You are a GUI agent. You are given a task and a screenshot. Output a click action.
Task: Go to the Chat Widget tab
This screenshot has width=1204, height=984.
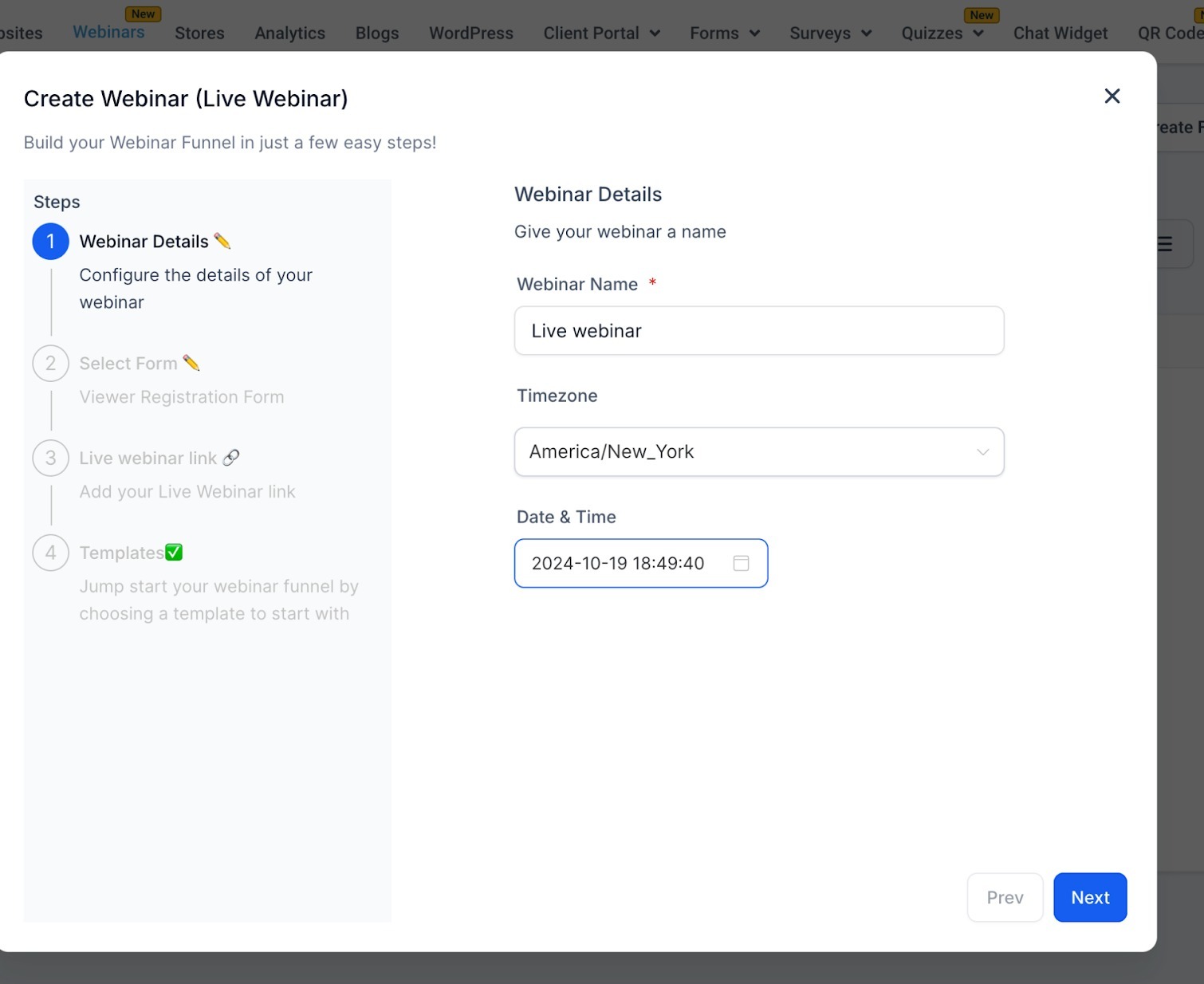coord(1060,33)
